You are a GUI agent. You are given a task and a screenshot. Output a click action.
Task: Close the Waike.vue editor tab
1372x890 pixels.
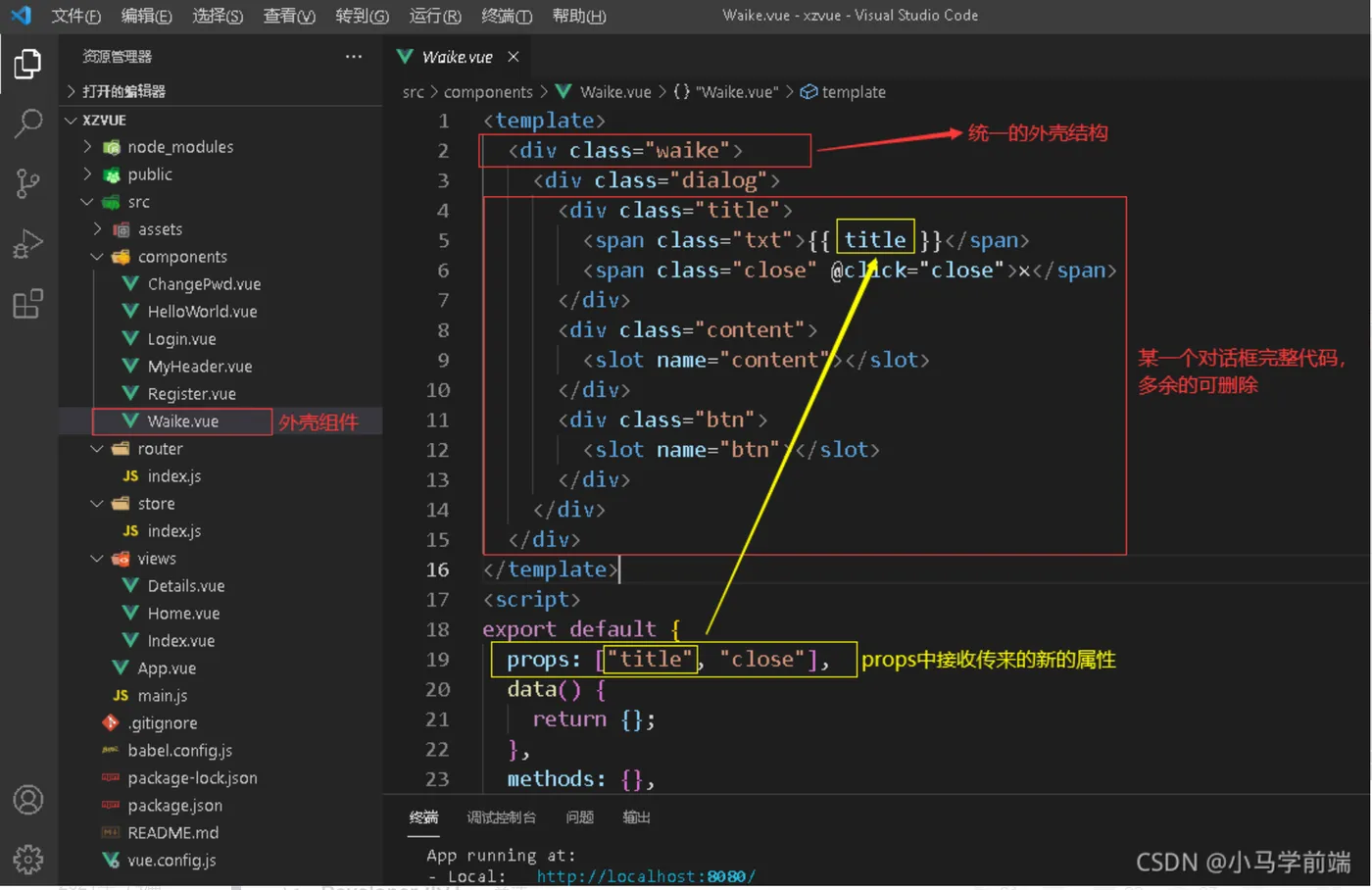[513, 57]
